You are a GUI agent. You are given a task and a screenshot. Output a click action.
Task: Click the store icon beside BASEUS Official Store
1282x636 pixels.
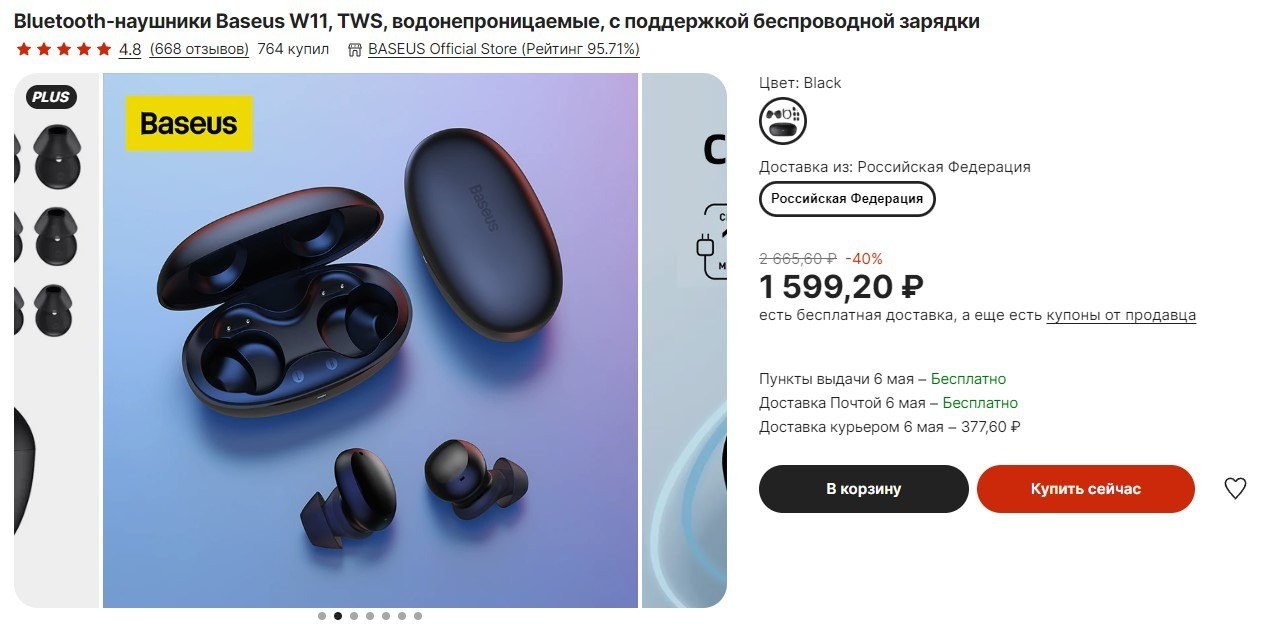click(x=354, y=49)
